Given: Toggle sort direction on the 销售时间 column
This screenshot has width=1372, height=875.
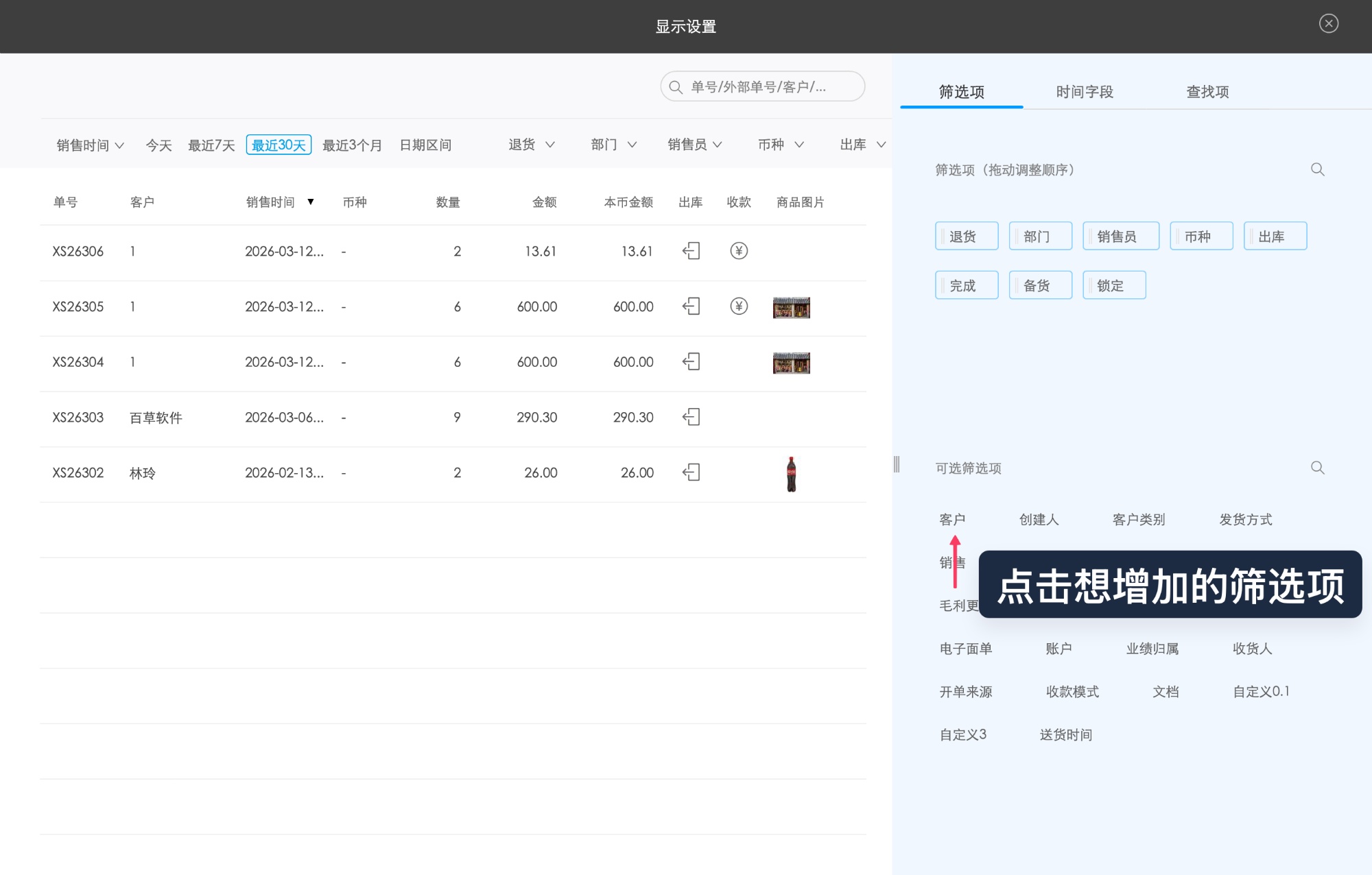Looking at the screenshot, I should (310, 202).
